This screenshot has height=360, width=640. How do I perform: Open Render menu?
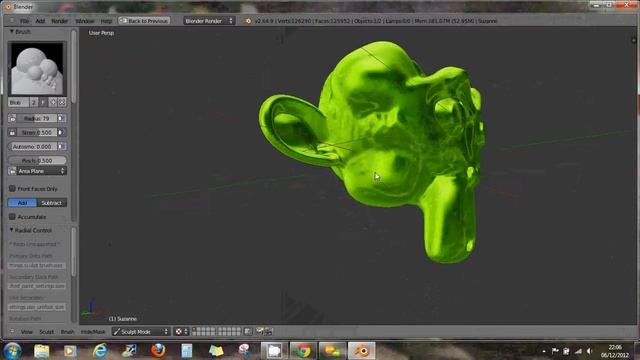60,21
